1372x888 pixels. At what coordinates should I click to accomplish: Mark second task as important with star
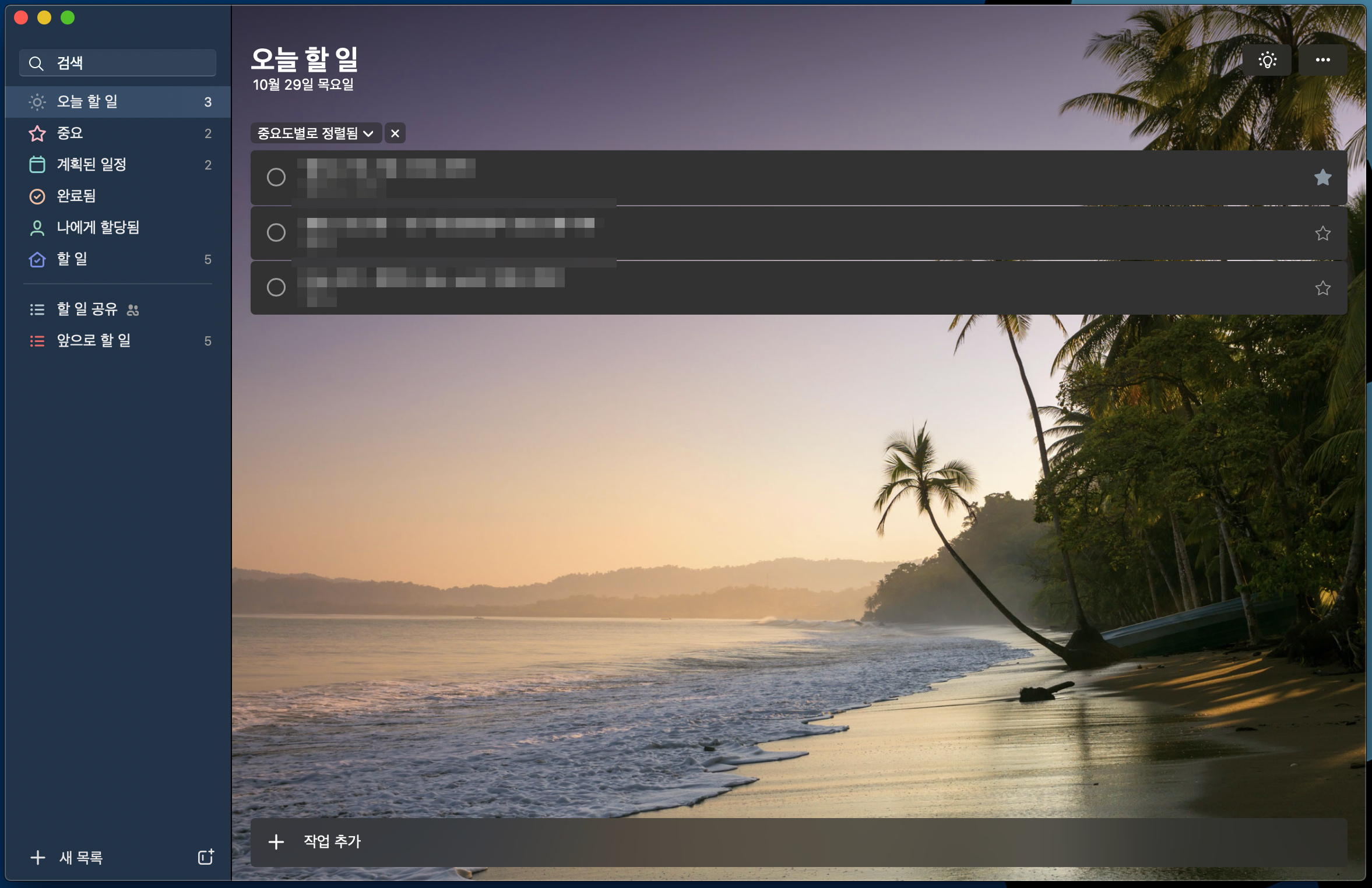point(1322,233)
